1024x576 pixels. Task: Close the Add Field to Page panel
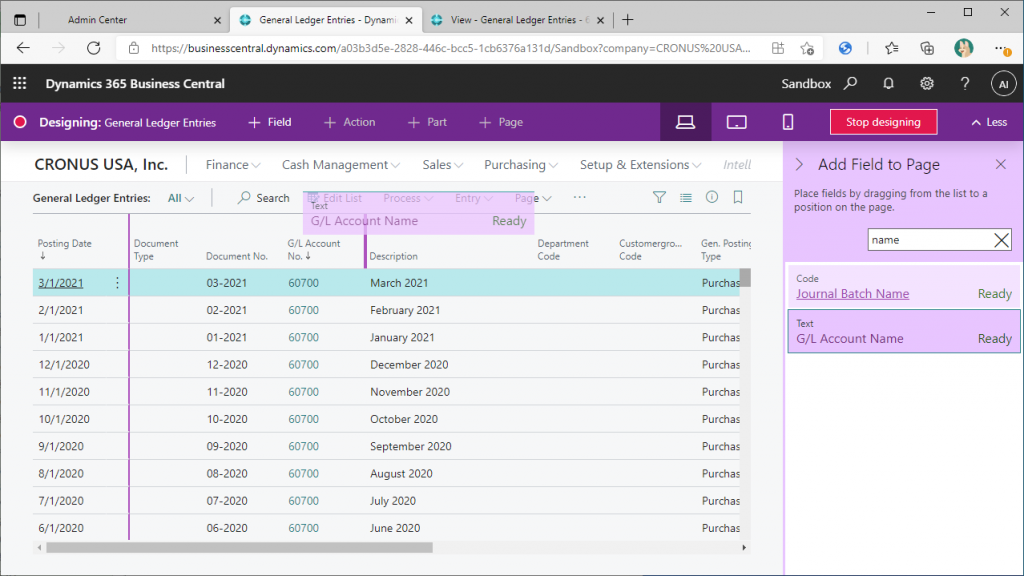[1000, 165]
